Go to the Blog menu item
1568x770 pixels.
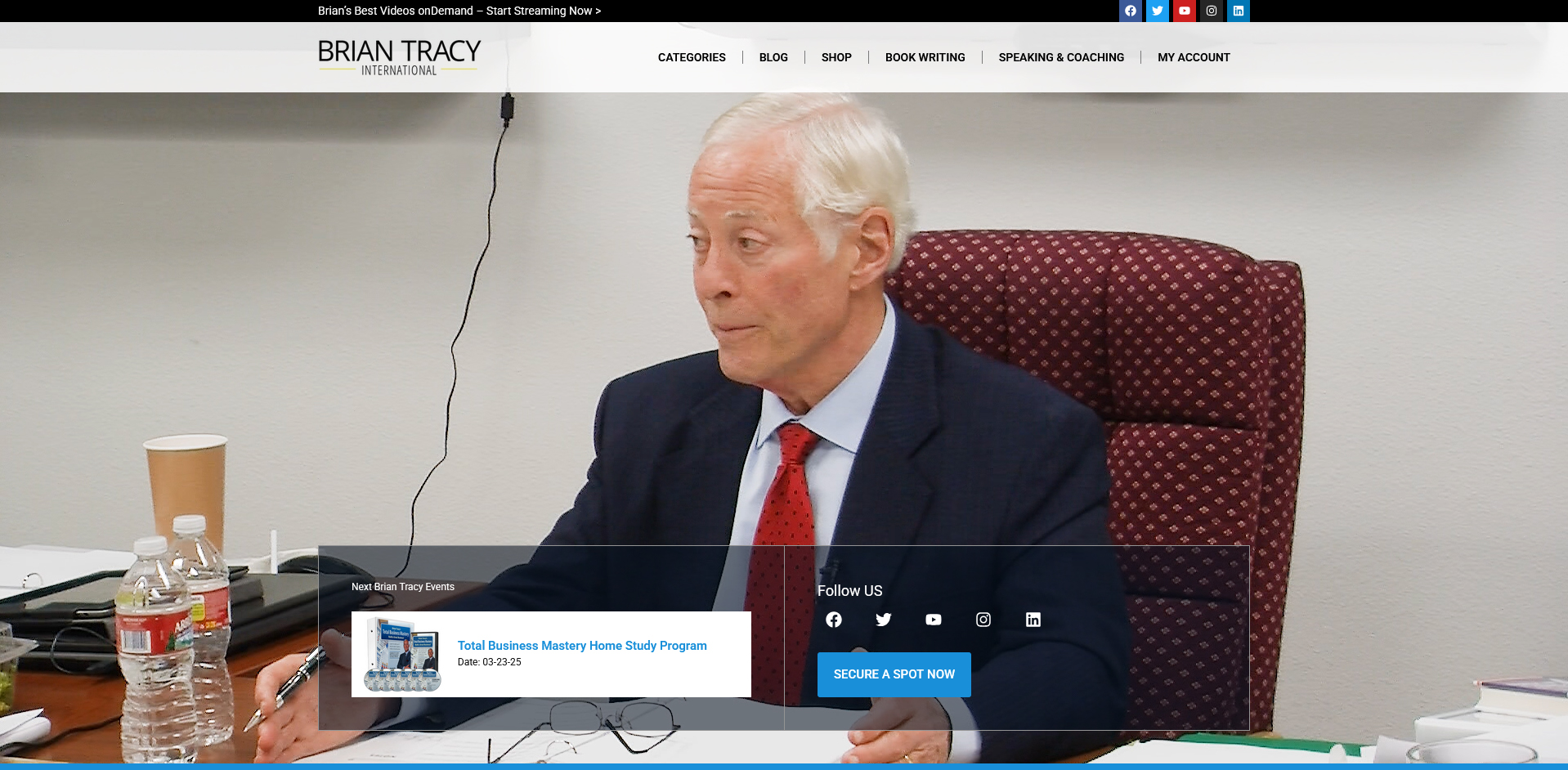[773, 57]
